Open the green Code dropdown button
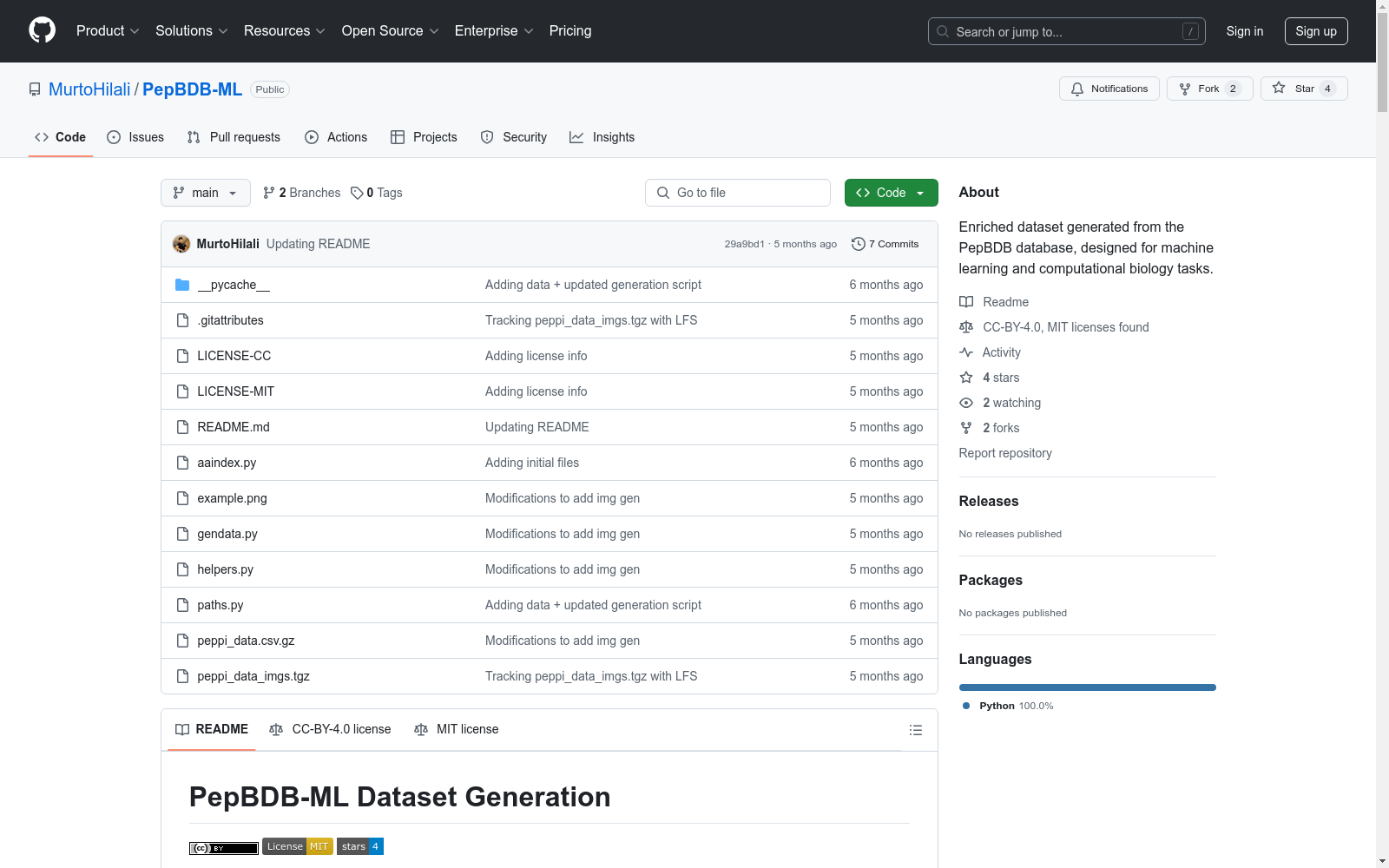Viewport: 1389px width, 868px height. 891,193
